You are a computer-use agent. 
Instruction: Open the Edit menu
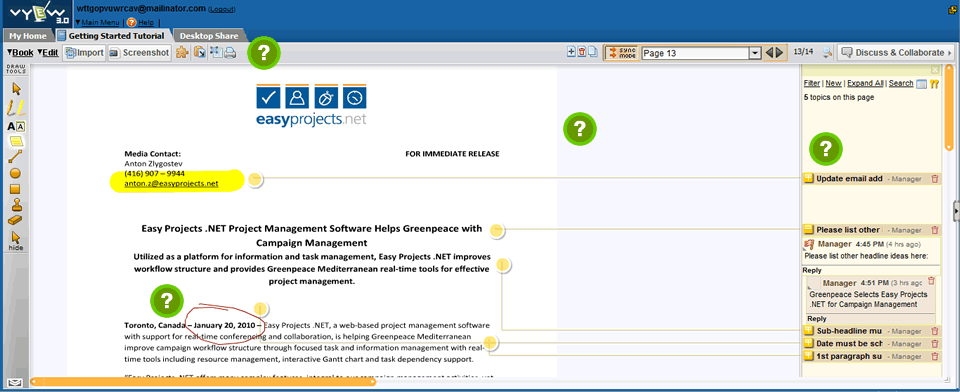click(48, 53)
